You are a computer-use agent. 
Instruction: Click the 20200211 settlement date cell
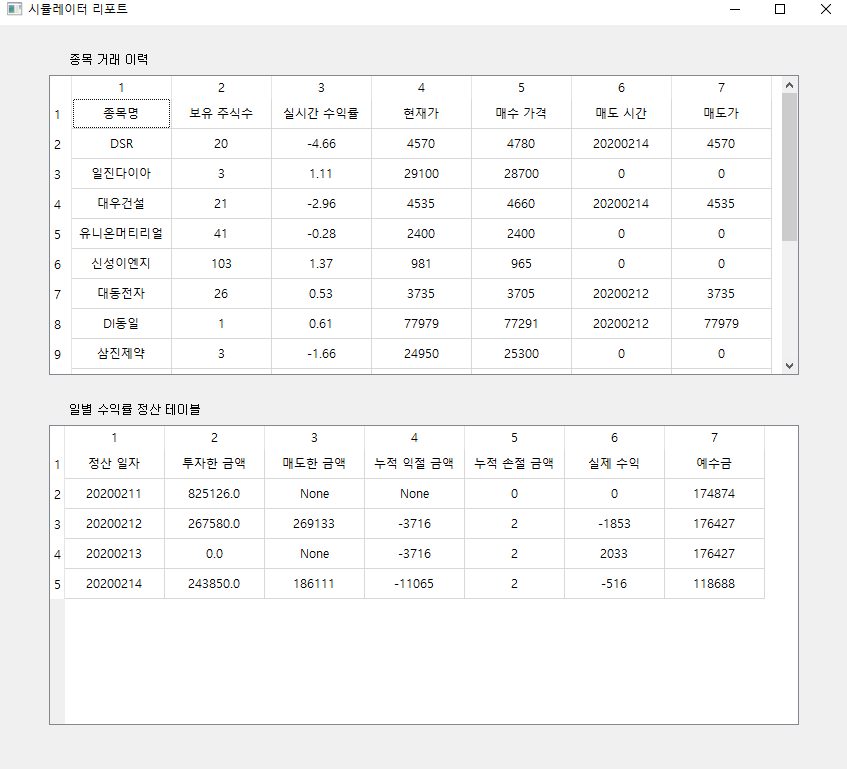point(115,494)
